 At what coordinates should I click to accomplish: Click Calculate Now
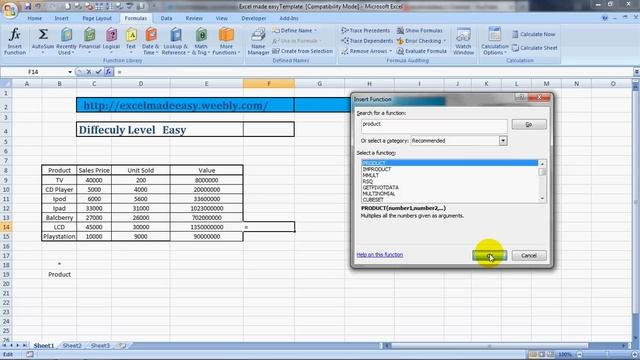click(x=533, y=34)
